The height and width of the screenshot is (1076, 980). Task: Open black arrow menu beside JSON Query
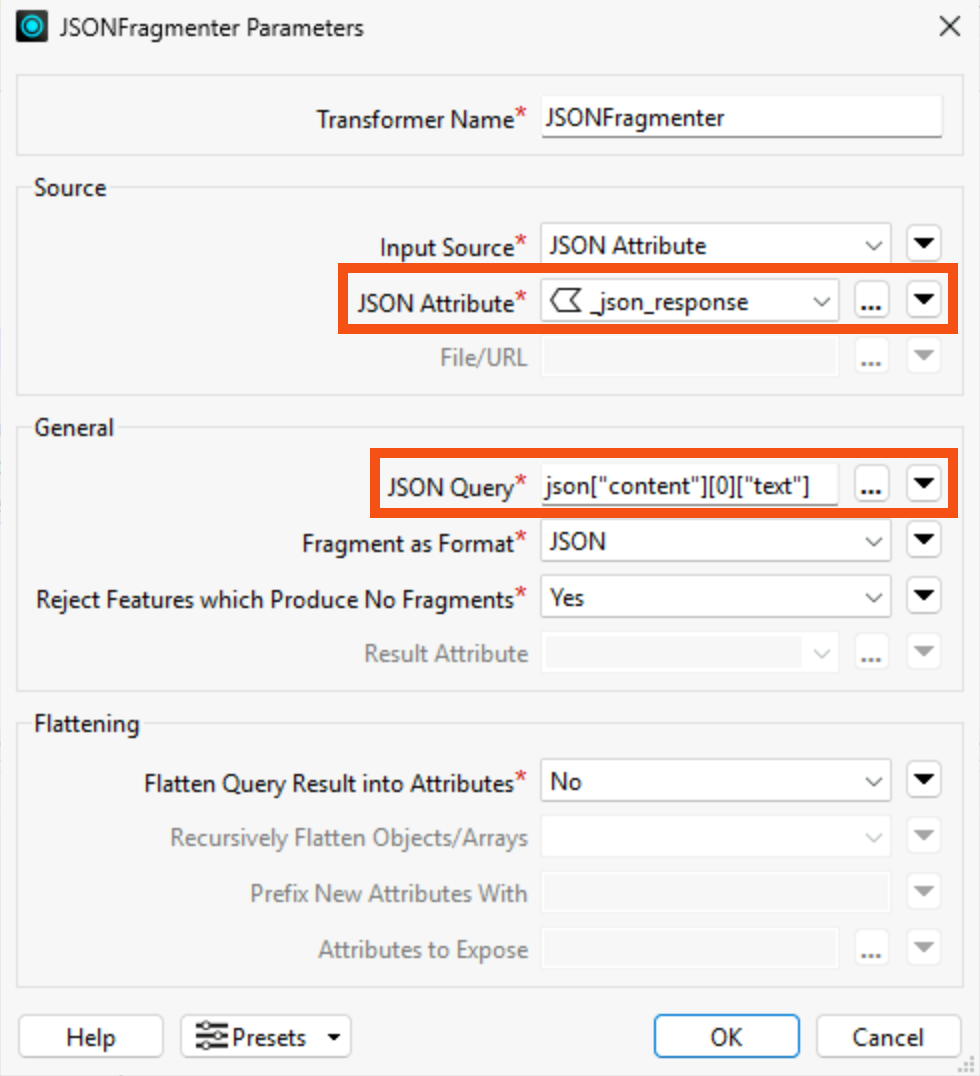tap(924, 483)
